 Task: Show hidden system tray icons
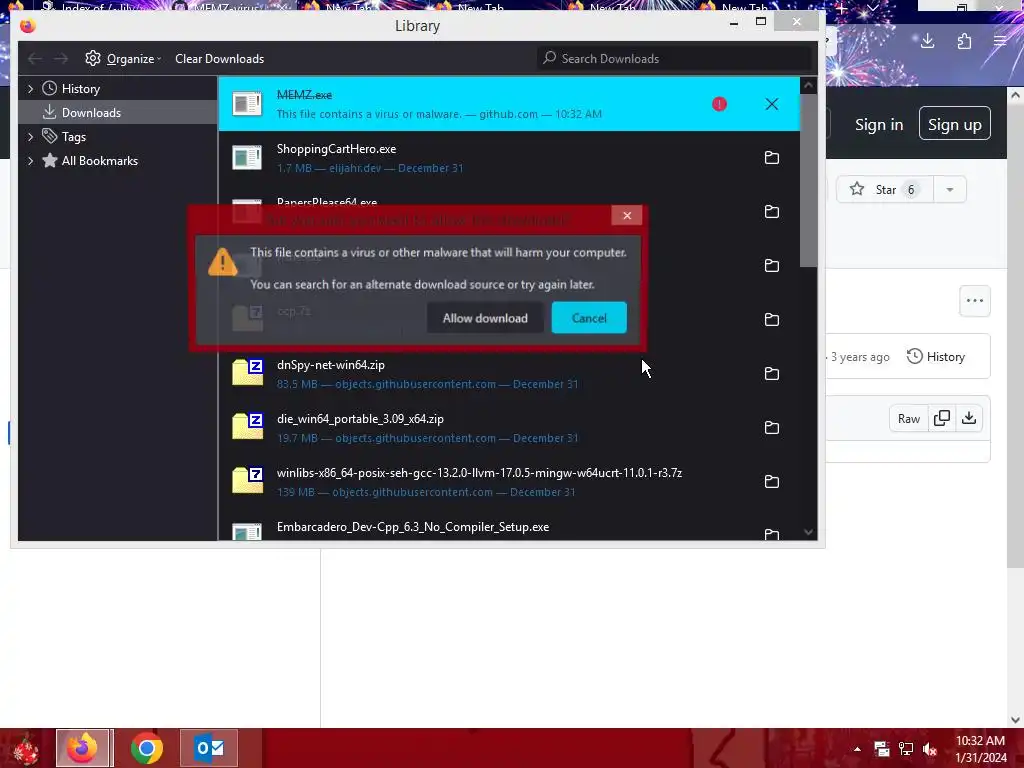(857, 749)
